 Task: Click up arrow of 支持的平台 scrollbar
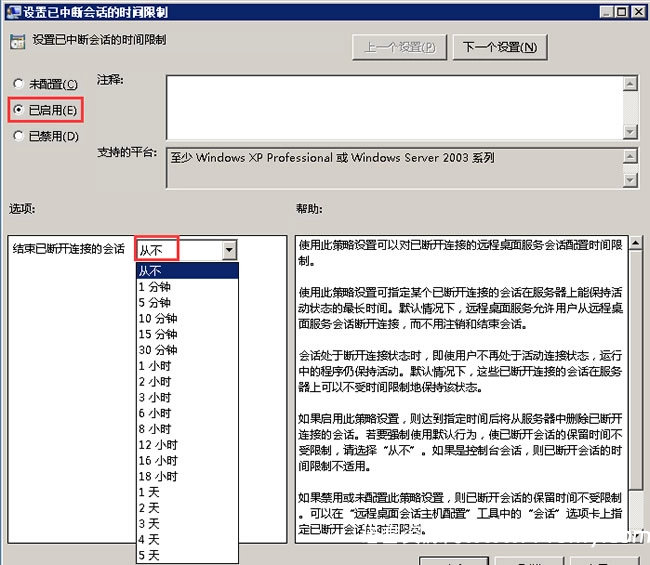click(630, 156)
